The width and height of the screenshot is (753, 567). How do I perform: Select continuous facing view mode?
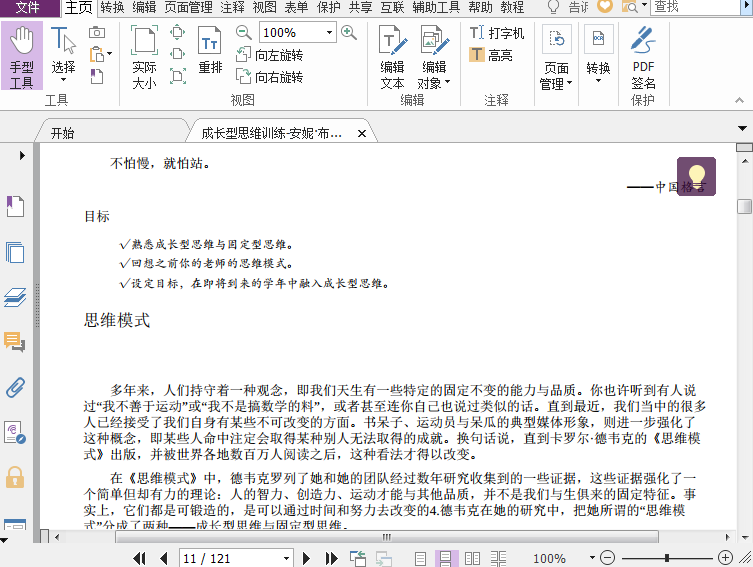tap(498, 558)
